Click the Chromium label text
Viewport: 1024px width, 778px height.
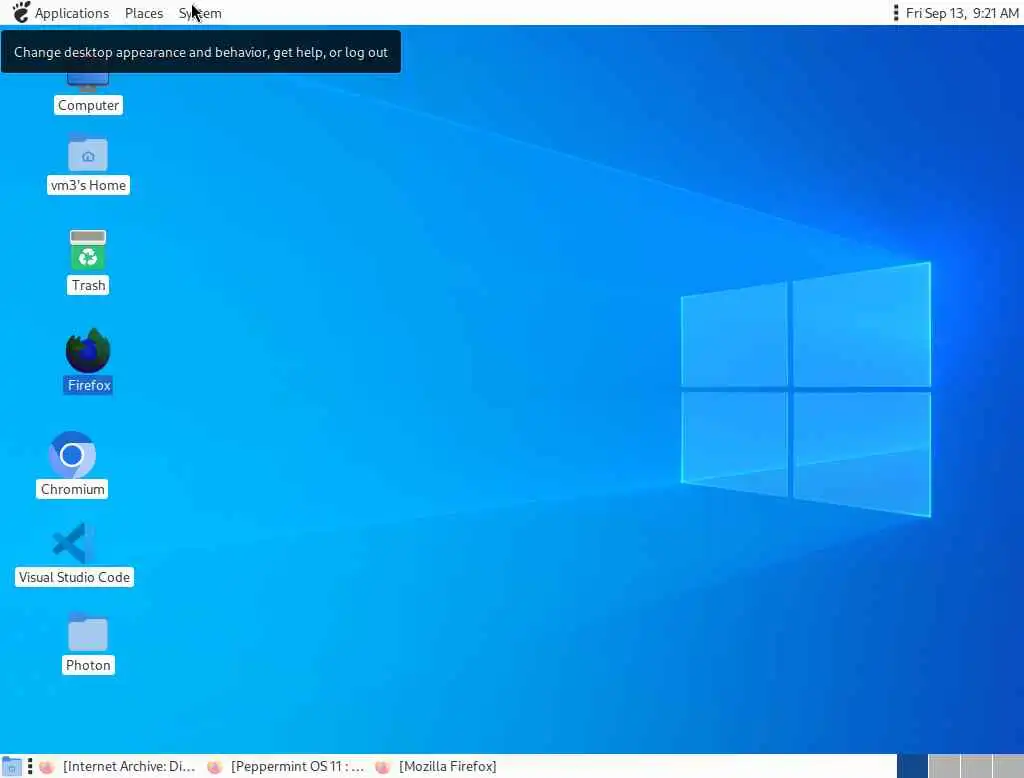72,489
